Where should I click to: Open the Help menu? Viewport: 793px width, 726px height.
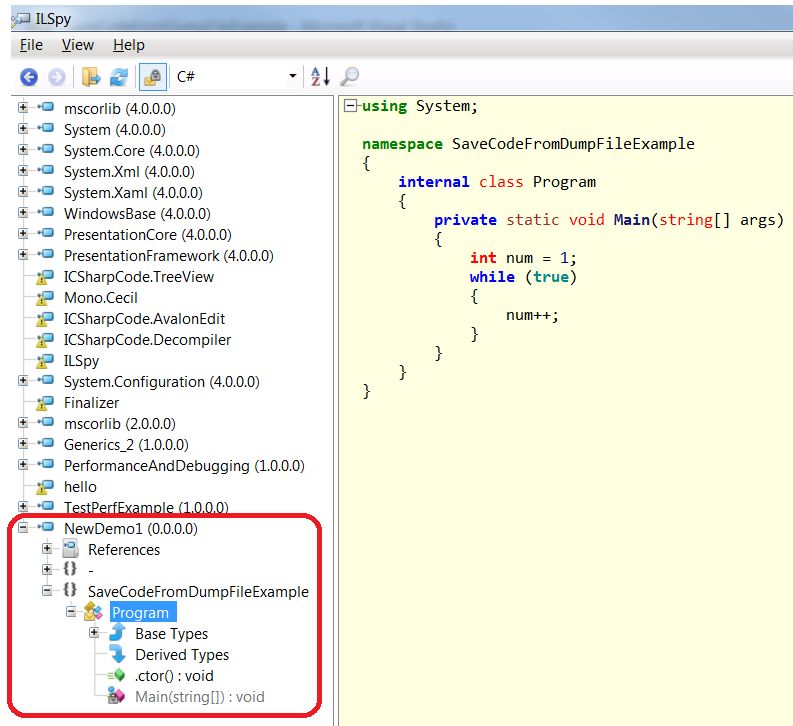tap(128, 45)
